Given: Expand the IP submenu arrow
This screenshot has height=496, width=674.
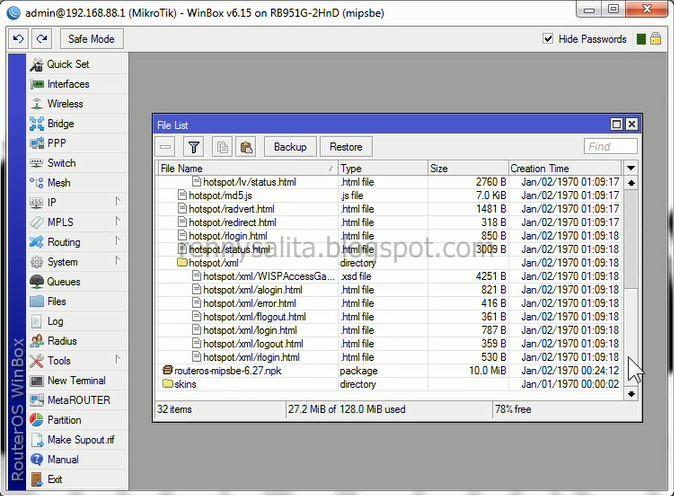Looking at the screenshot, I should tap(117, 202).
